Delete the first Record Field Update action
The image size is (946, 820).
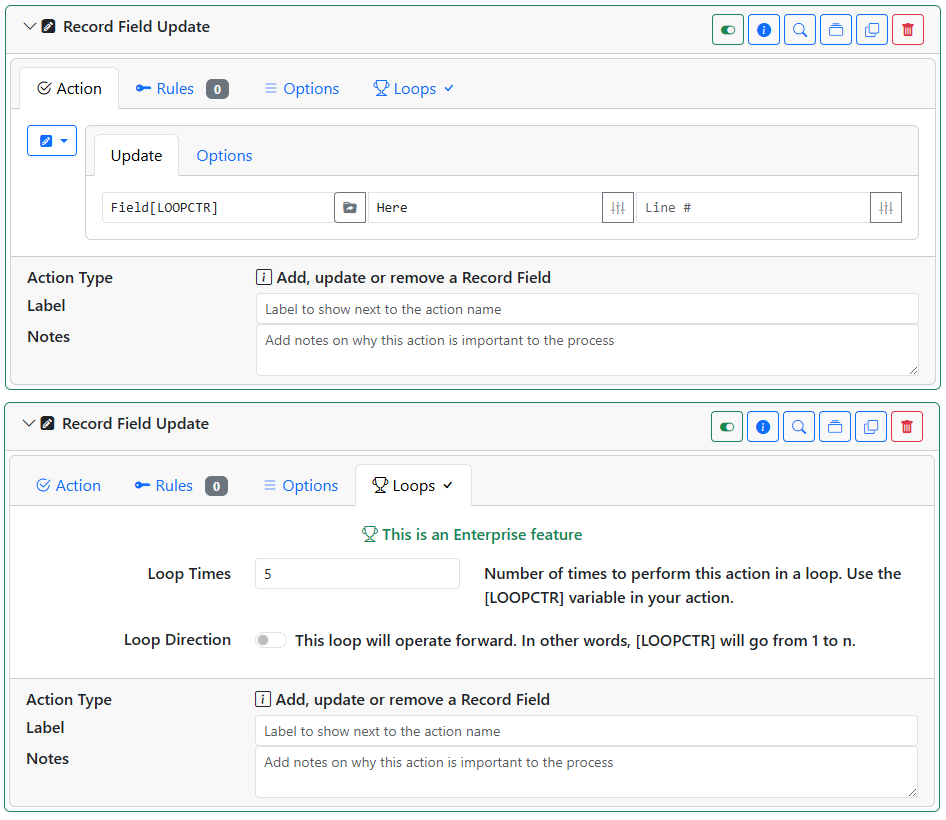tap(907, 30)
